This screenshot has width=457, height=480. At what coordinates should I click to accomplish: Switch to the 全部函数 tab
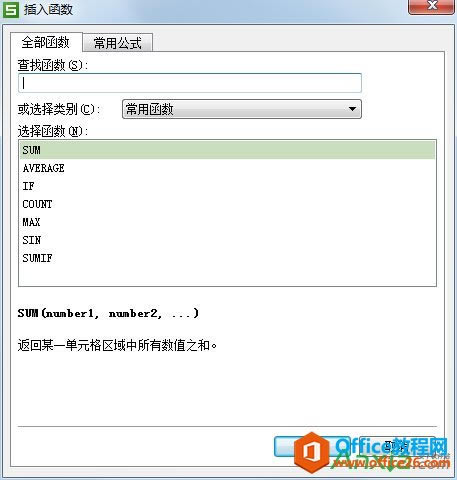[46, 42]
